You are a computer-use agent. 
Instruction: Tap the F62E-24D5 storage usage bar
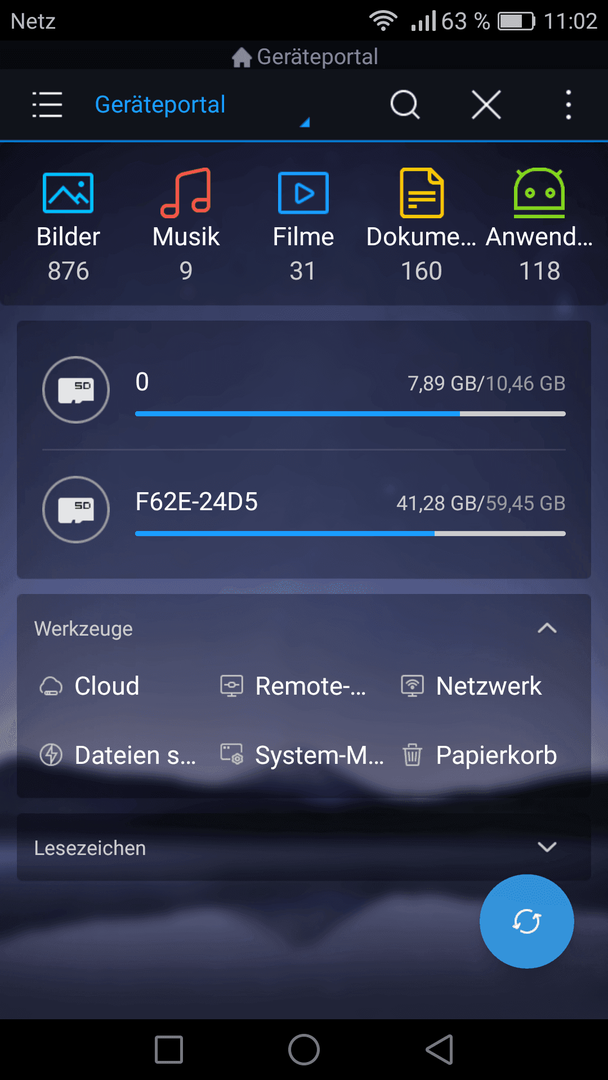(x=350, y=533)
